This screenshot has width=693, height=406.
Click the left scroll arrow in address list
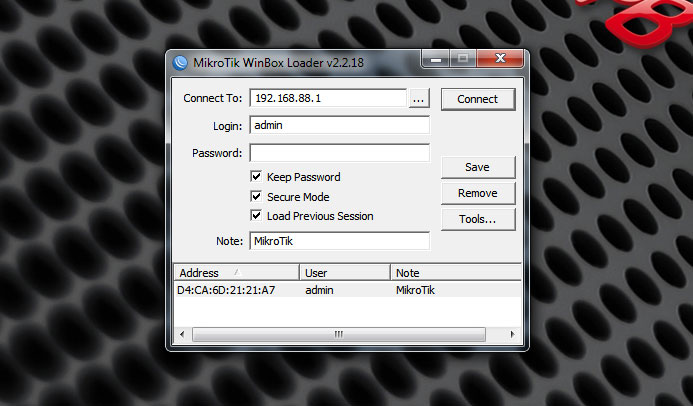click(181, 334)
